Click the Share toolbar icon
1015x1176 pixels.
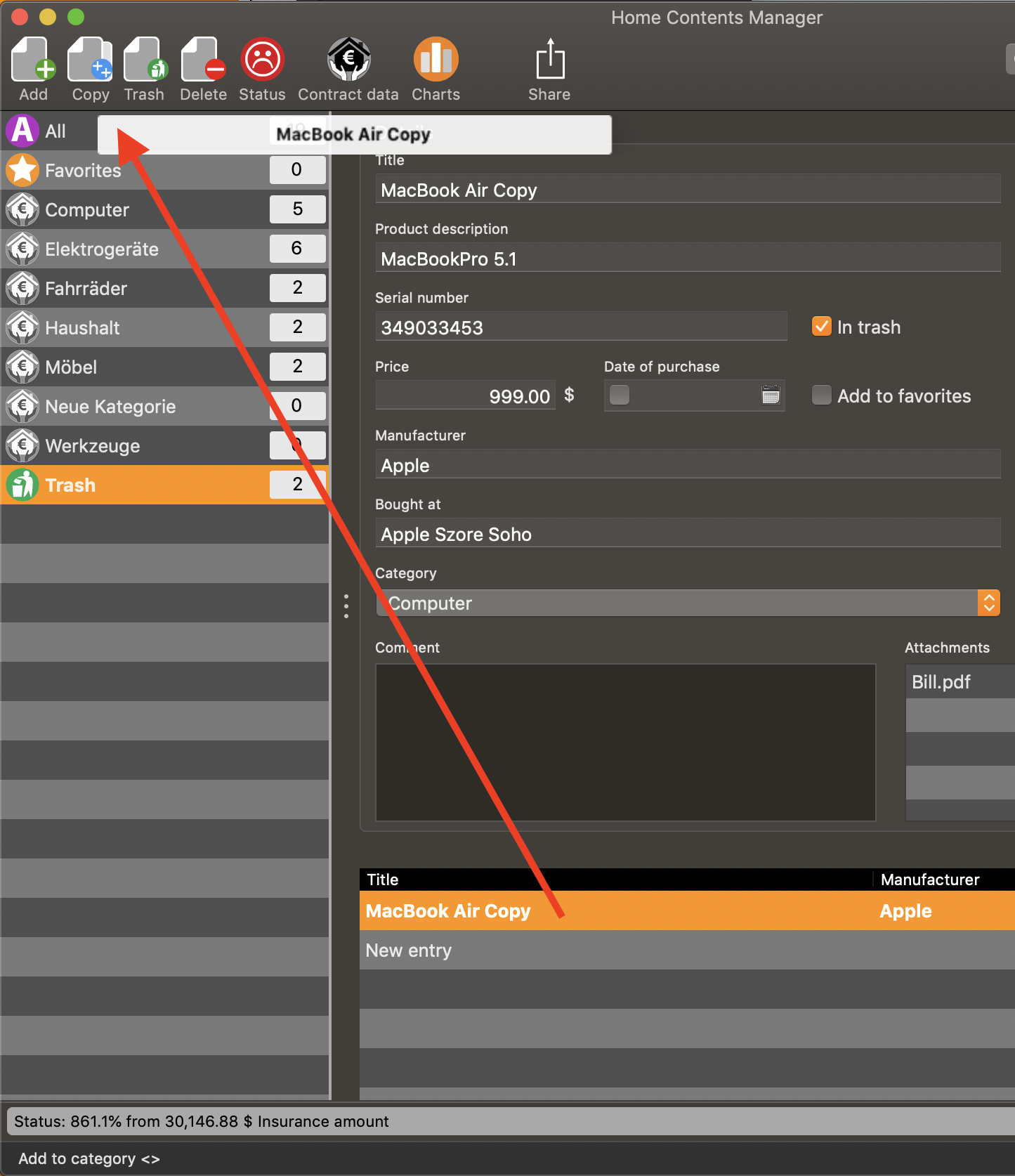(x=550, y=60)
